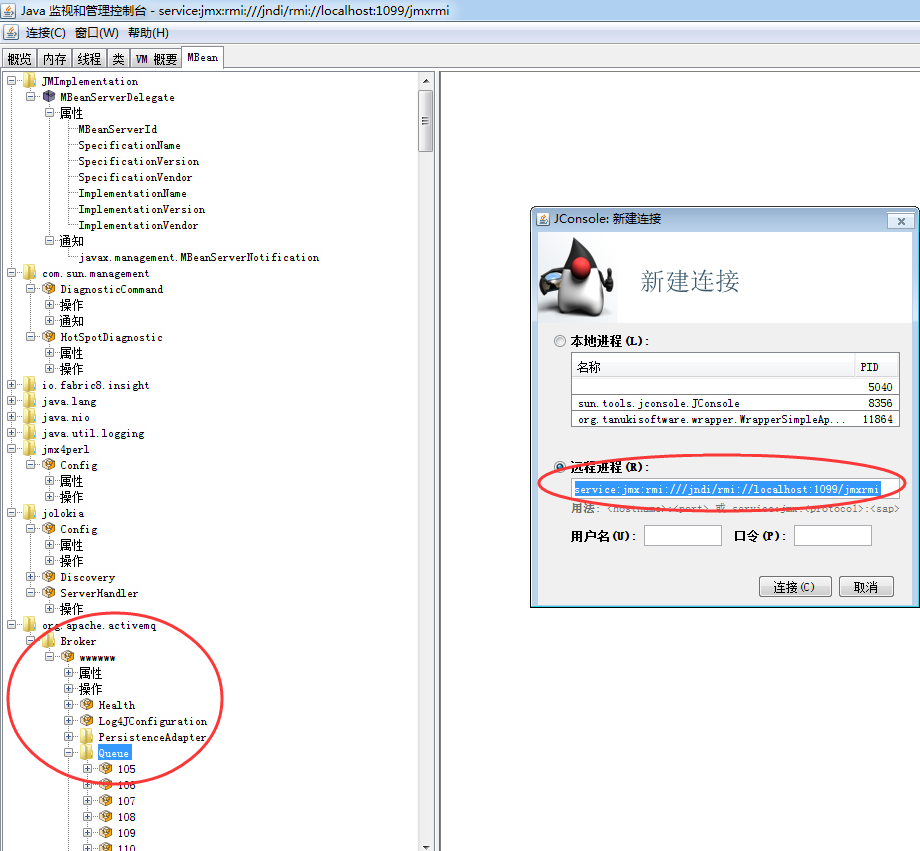Click the MBeanServerDelegate bean icon
This screenshot has height=851, width=920.
coord(49,96)
